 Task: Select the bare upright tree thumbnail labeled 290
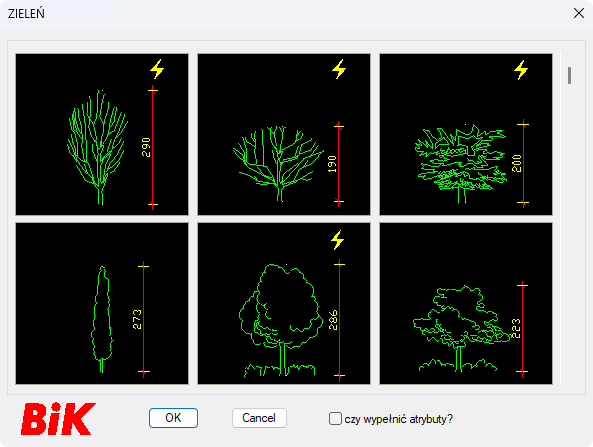coord(102,134)
